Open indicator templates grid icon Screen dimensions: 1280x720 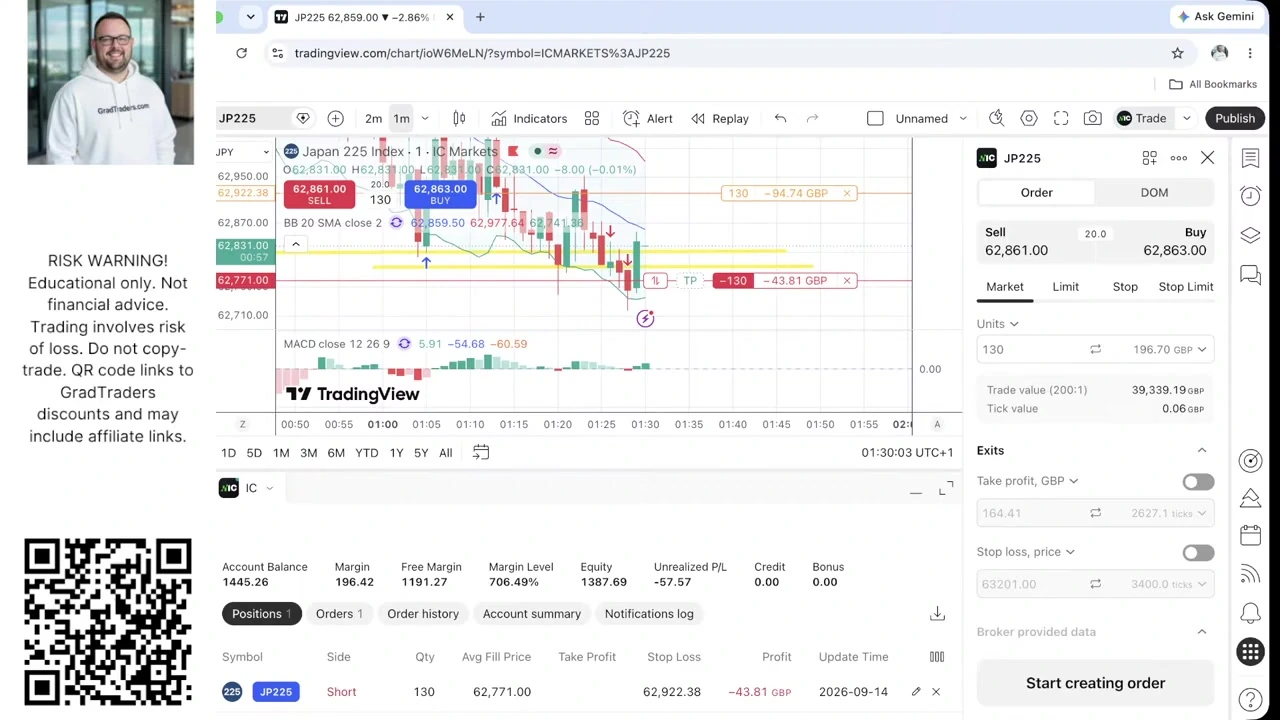(592, 118)
